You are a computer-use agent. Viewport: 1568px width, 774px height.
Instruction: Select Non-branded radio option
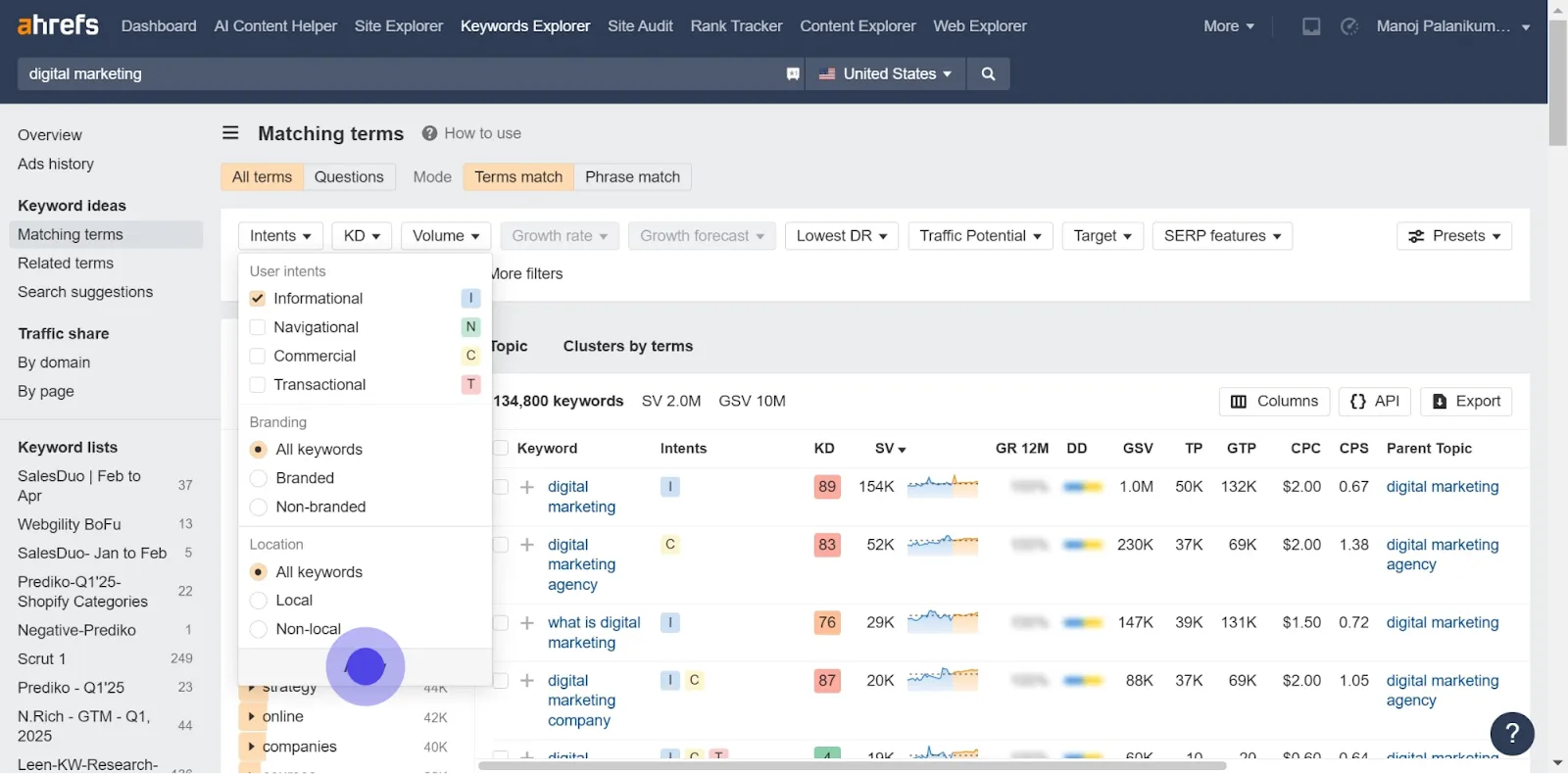(x=259, y=507)
